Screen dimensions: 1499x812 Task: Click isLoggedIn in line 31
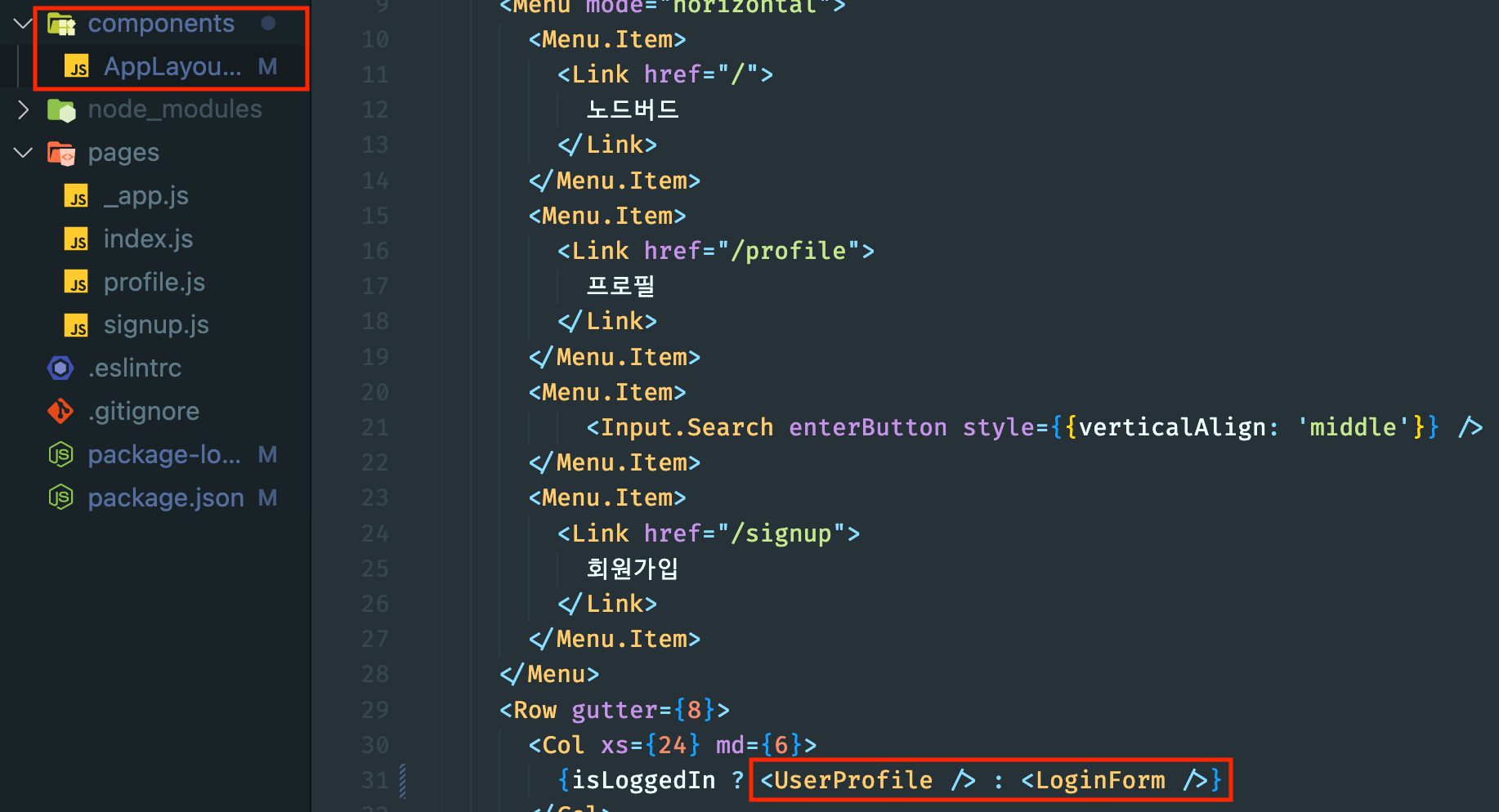[643, 780]
